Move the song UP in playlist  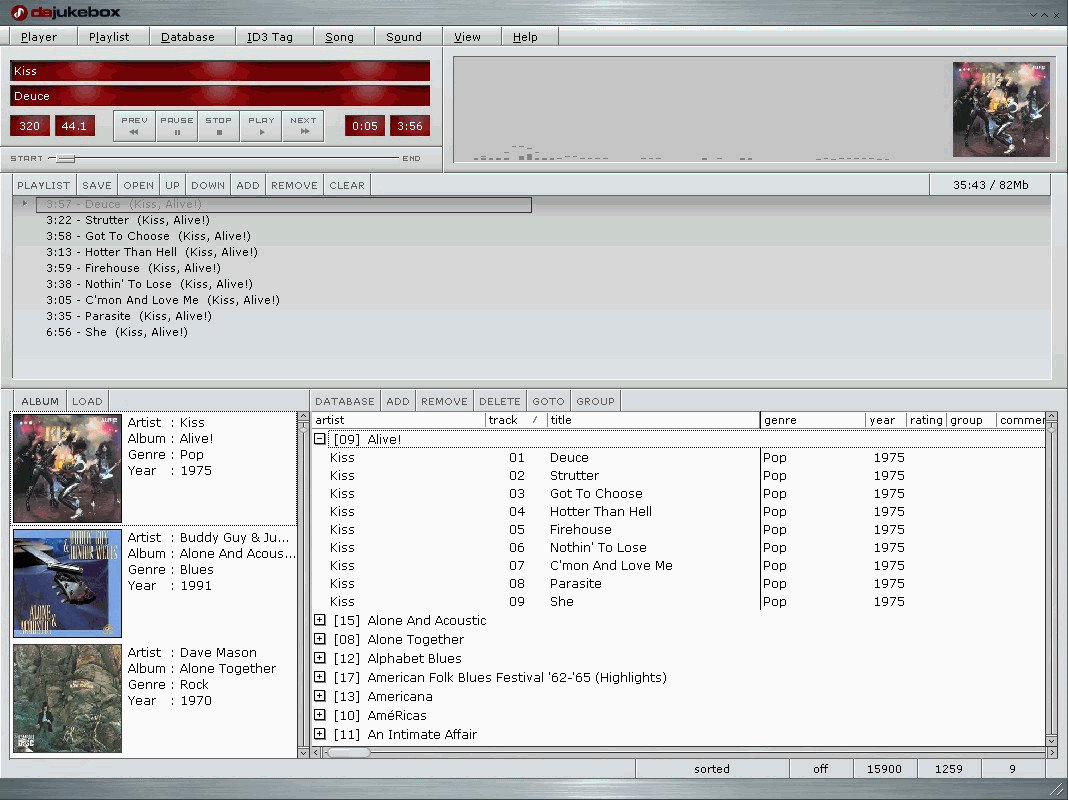coord(172,185)
